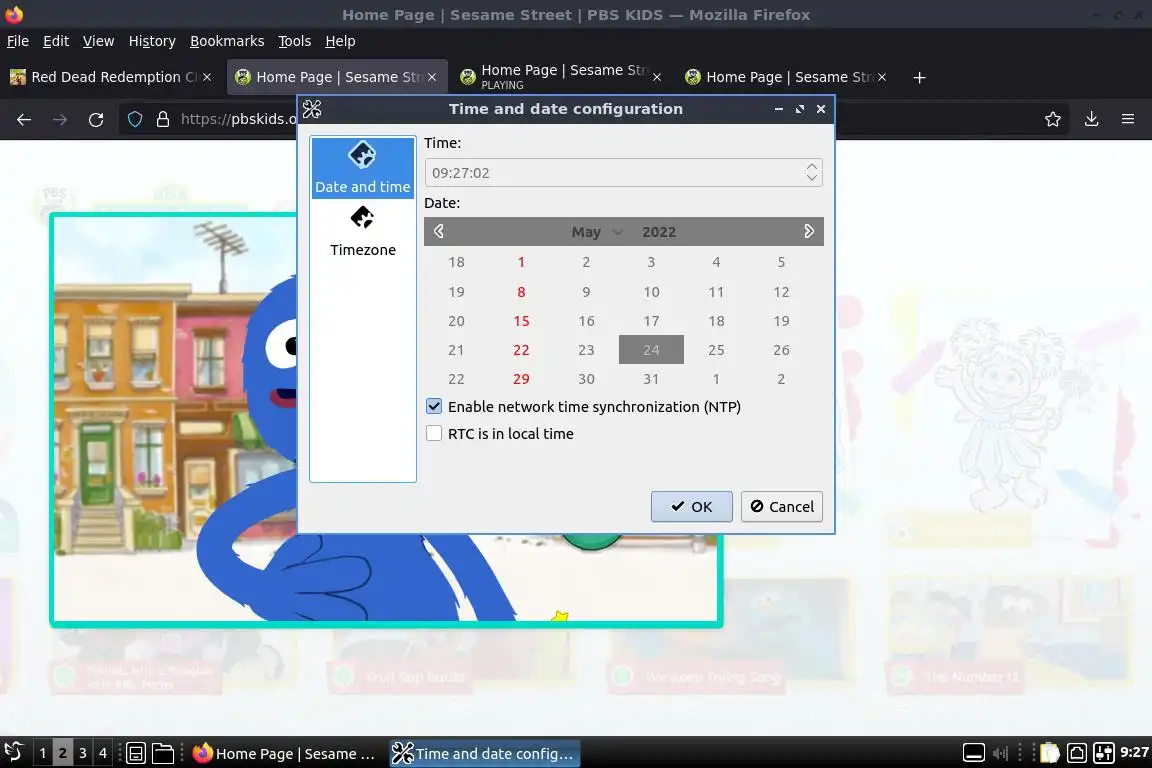This screenshot has width=1152, height=768.
Task: Go to next month in the calendar
Action: point(809,232)
